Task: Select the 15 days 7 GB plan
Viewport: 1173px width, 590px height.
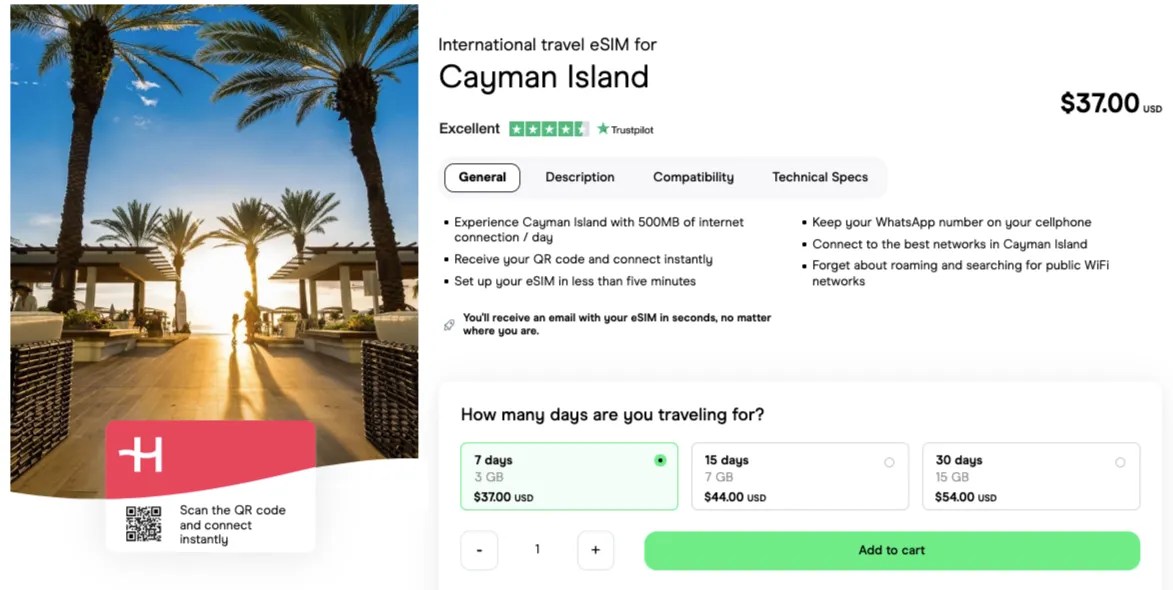Action: pyautogui.click(x=800, y=476)
